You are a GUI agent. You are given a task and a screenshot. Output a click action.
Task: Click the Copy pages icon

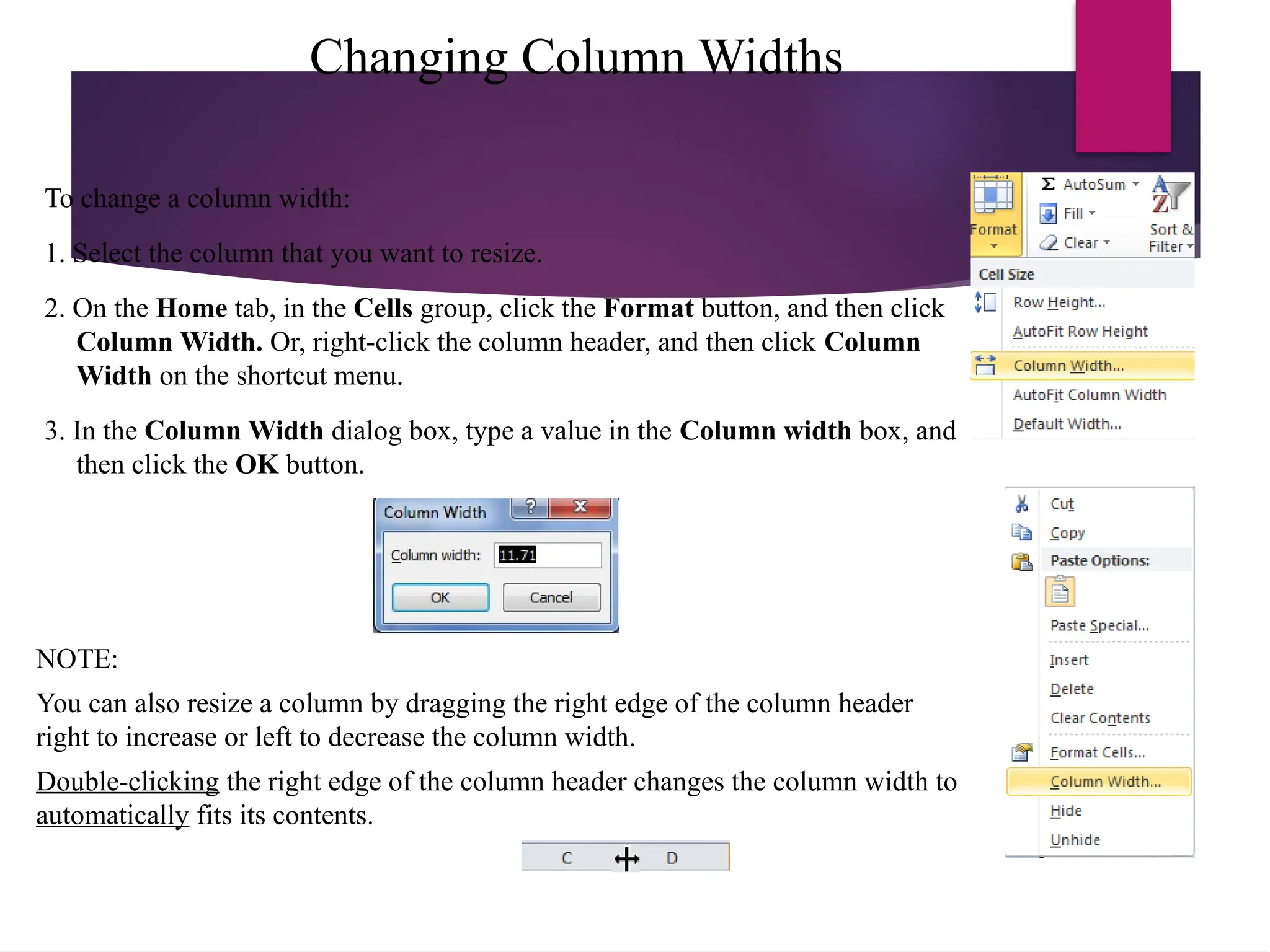[x=1021, y=532]
